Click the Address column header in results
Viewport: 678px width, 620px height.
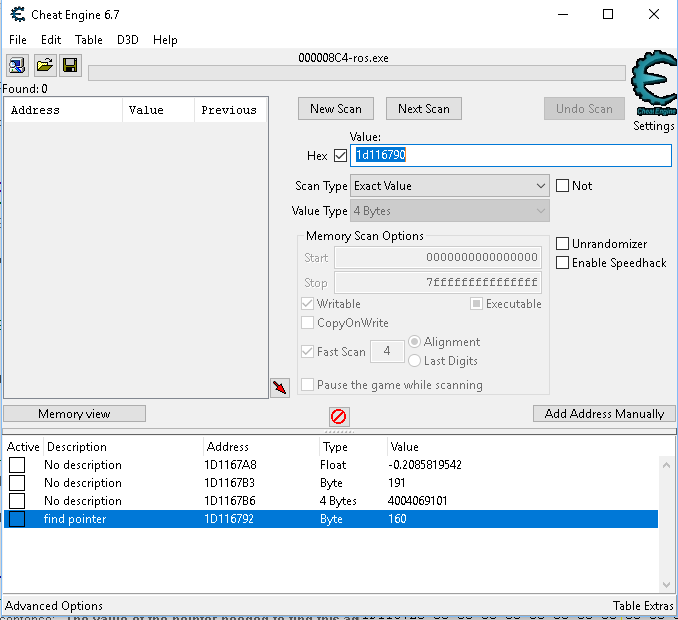click(64, 110)
